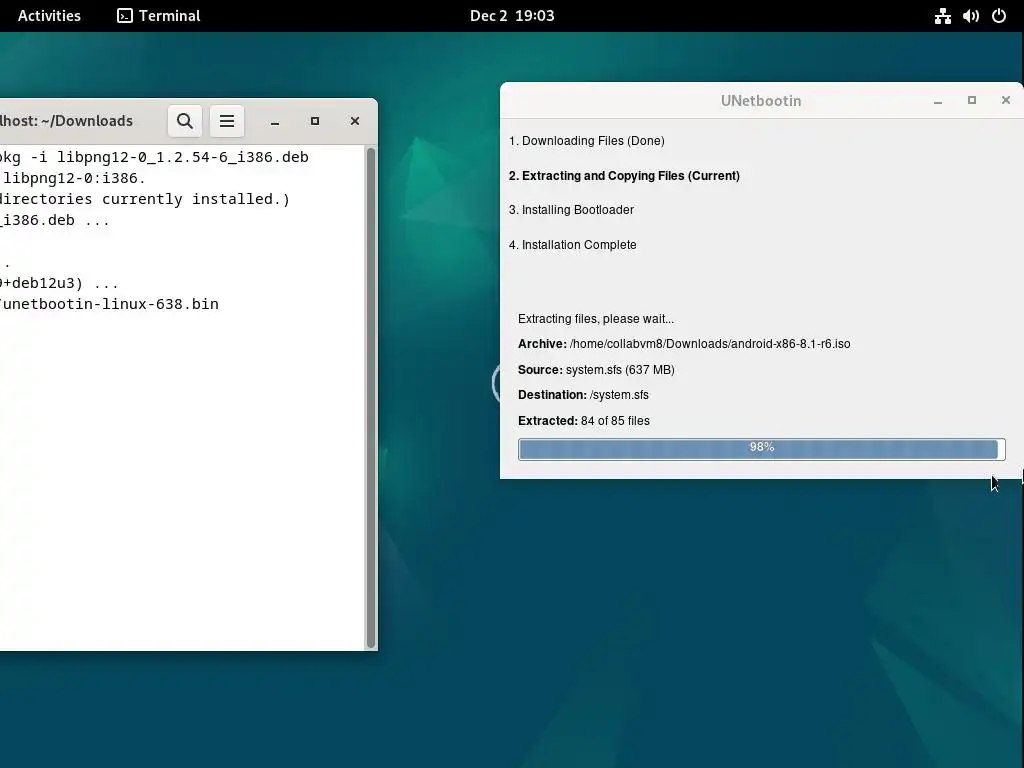Open the volume icon in top bar

click(970, 16)
